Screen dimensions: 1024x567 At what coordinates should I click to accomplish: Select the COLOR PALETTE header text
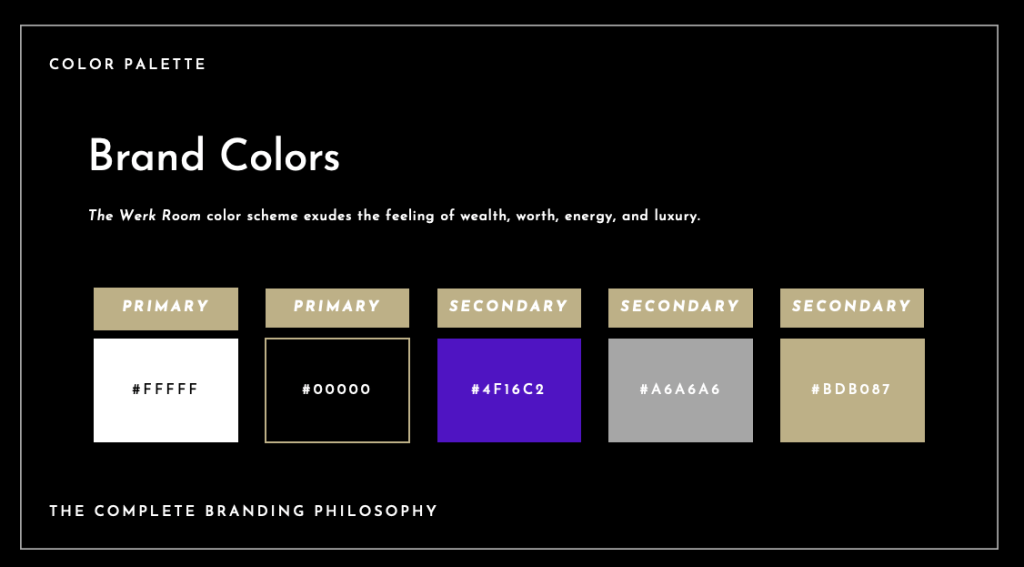pos(127,64)
